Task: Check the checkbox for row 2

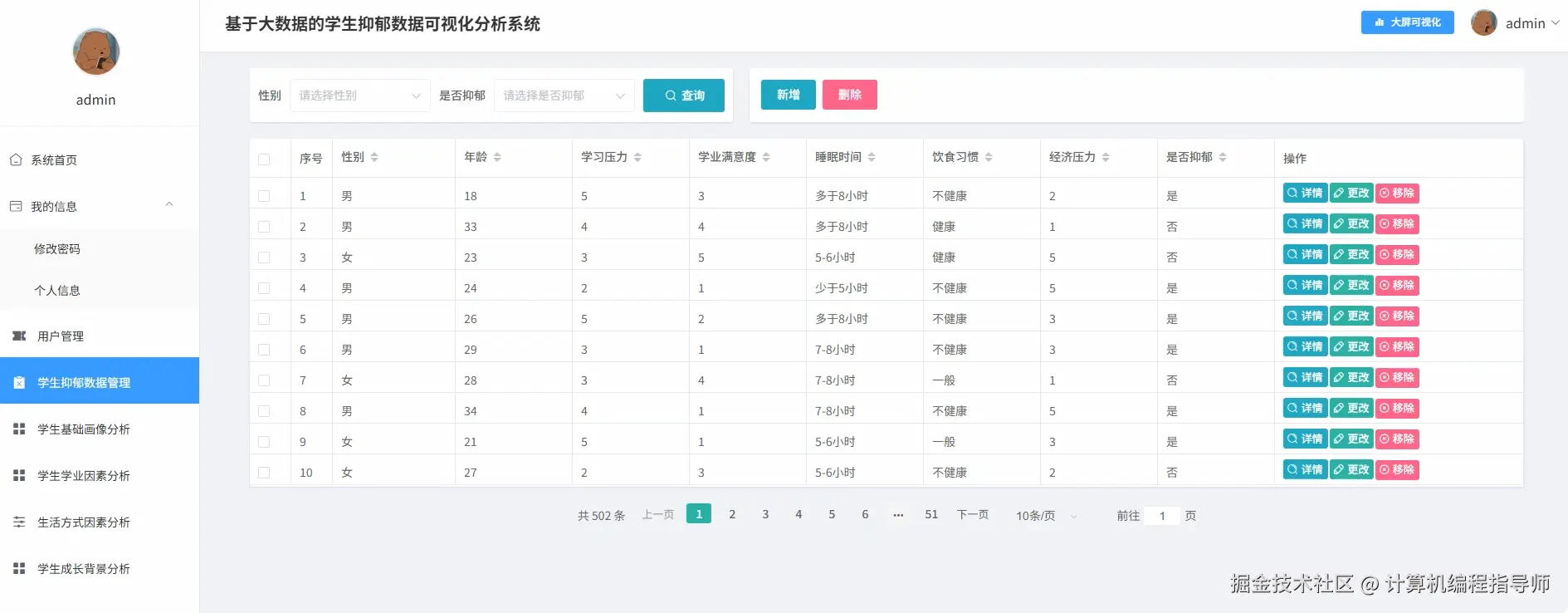Action: coord(264,227)
